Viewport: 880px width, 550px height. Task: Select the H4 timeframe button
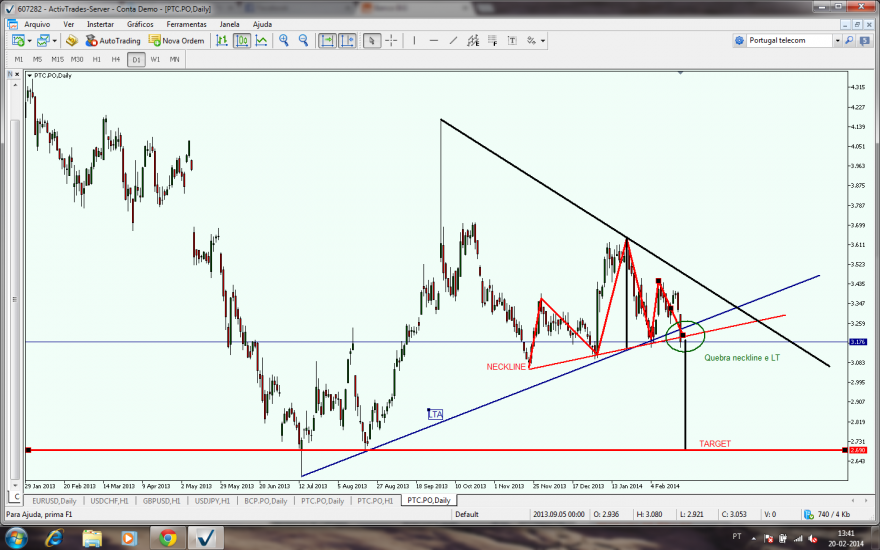[x=116, y=59]
